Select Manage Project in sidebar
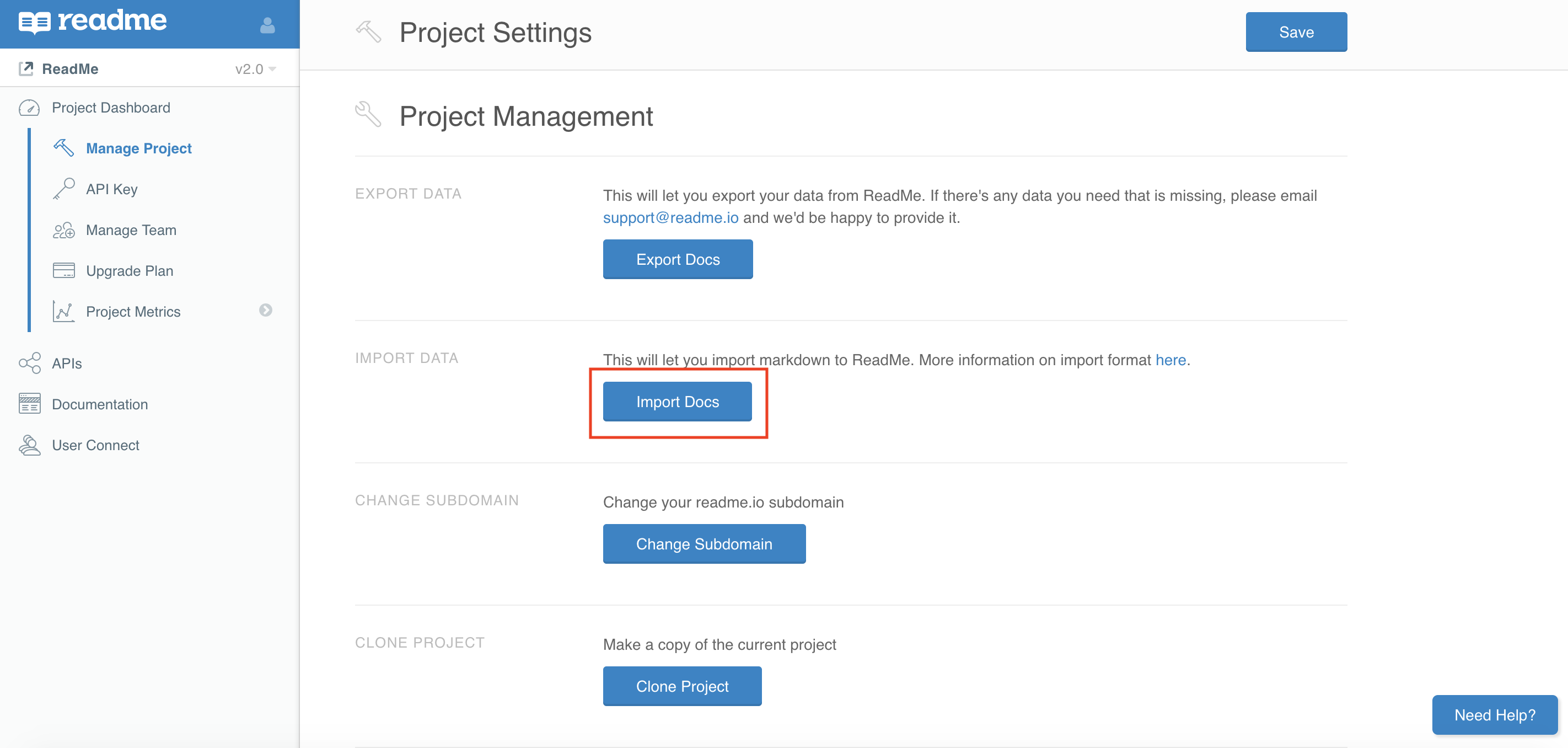 tap(138, 148)
